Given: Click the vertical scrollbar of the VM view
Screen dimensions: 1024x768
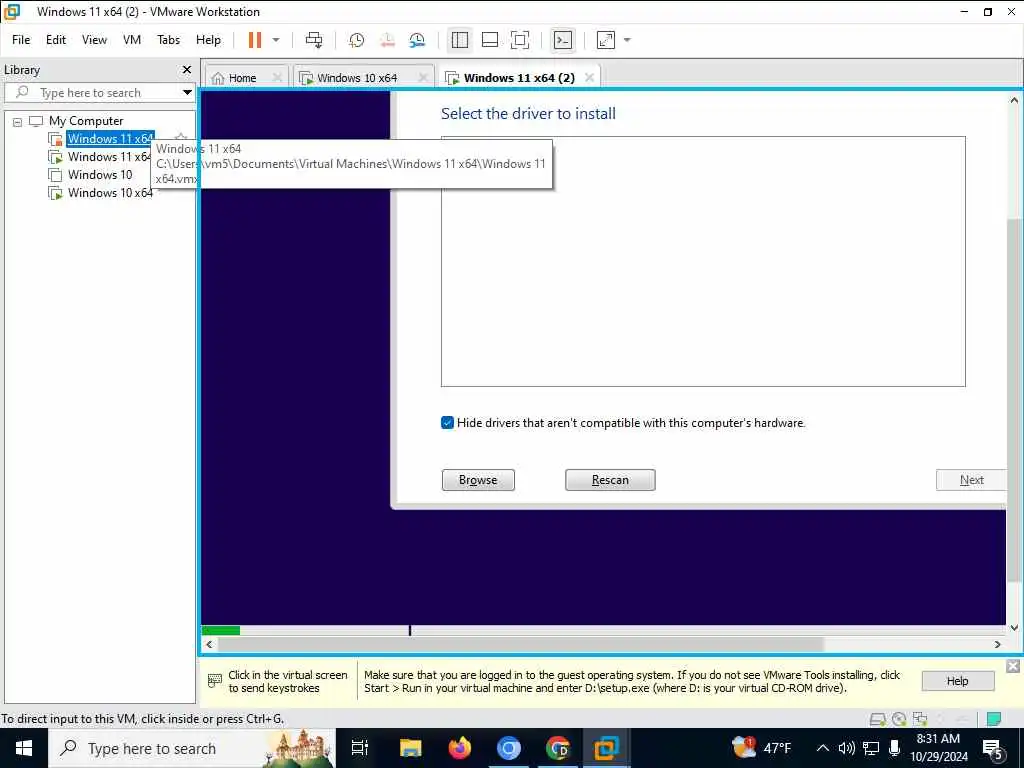Looking at the screenshot, I should point(1014,398).
